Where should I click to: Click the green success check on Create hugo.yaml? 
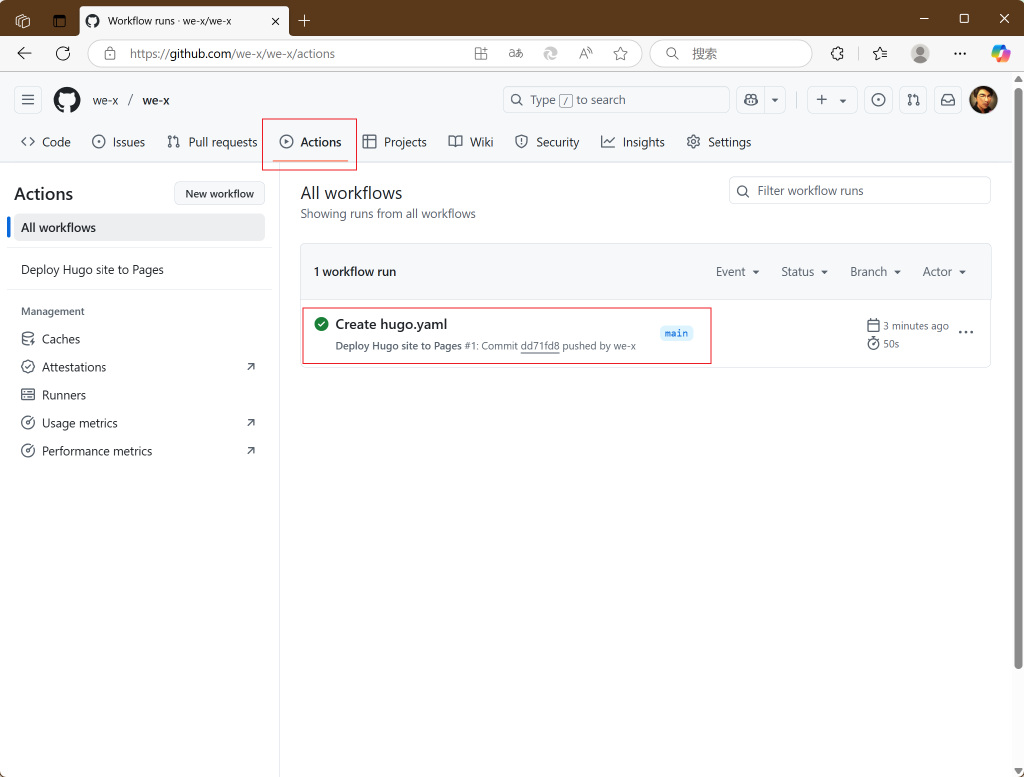321,324
